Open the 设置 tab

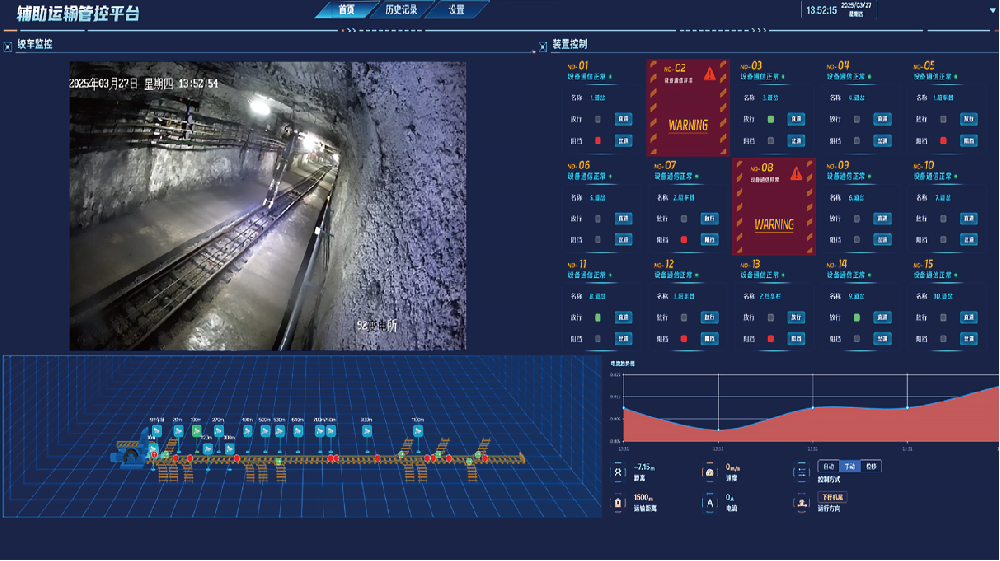456,9
